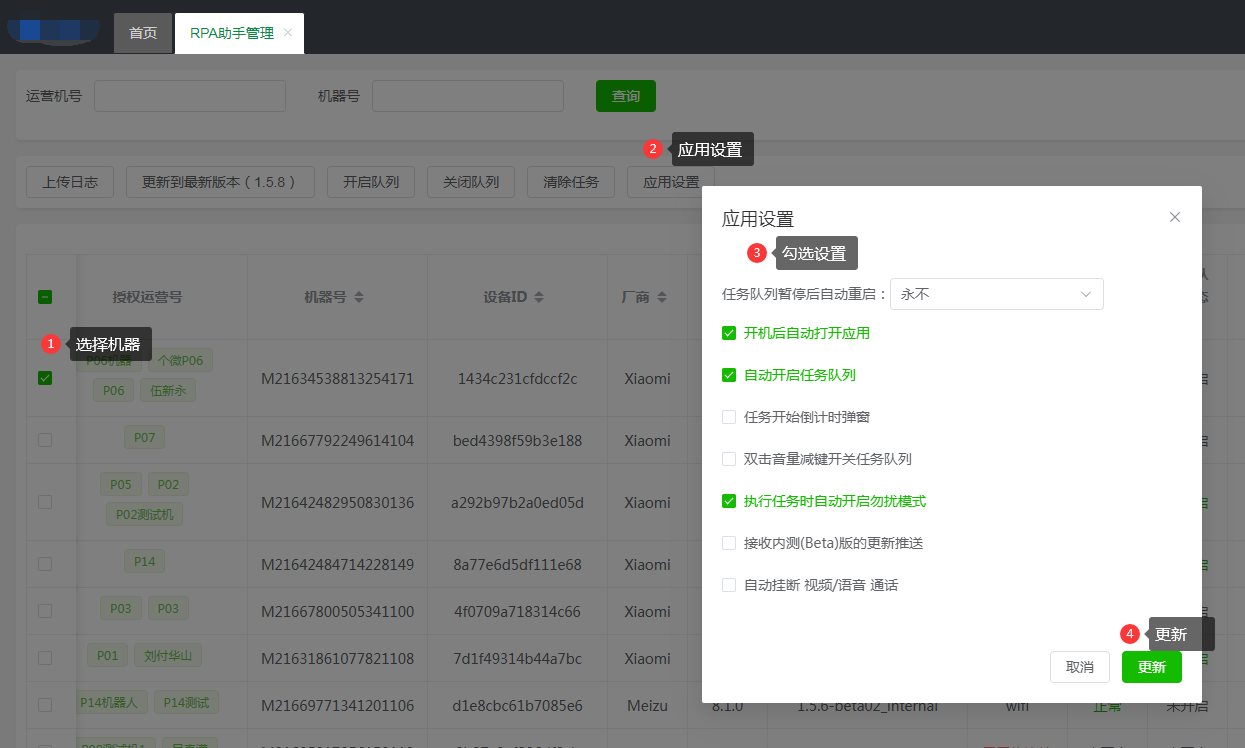Enable 自动挂断 视频/语音 通话 checkbox
1245x748 pixels.
729,585
